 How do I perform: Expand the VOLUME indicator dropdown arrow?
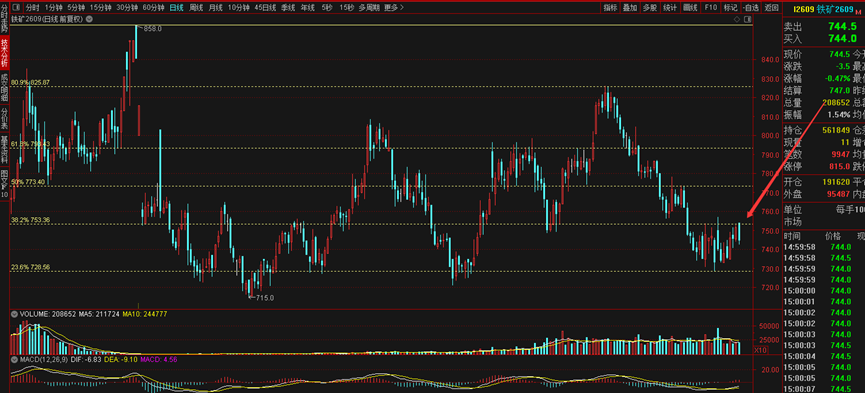coord(15,314)
